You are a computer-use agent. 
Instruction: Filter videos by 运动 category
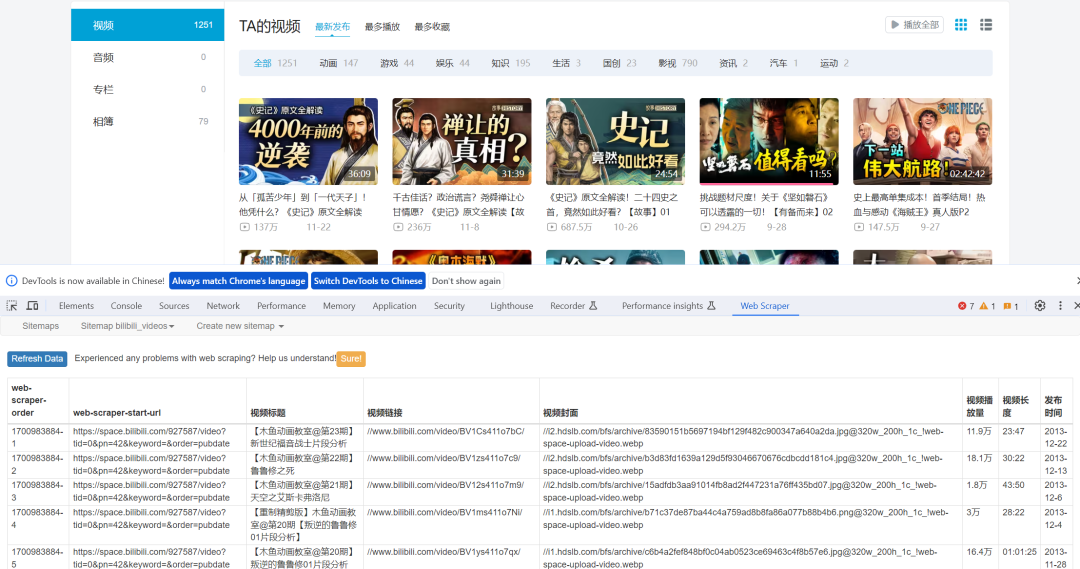click(834, 63)
